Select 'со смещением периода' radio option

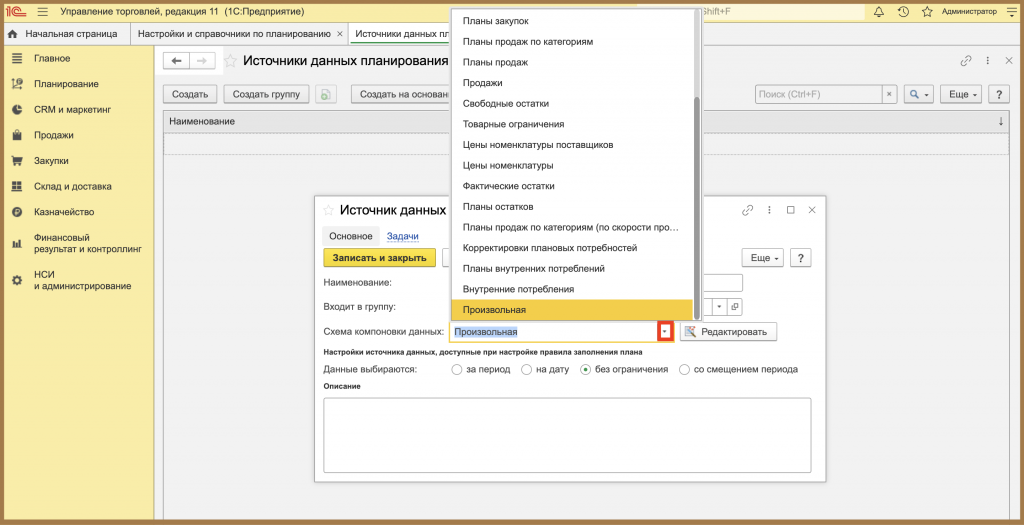tap(739, 369)
